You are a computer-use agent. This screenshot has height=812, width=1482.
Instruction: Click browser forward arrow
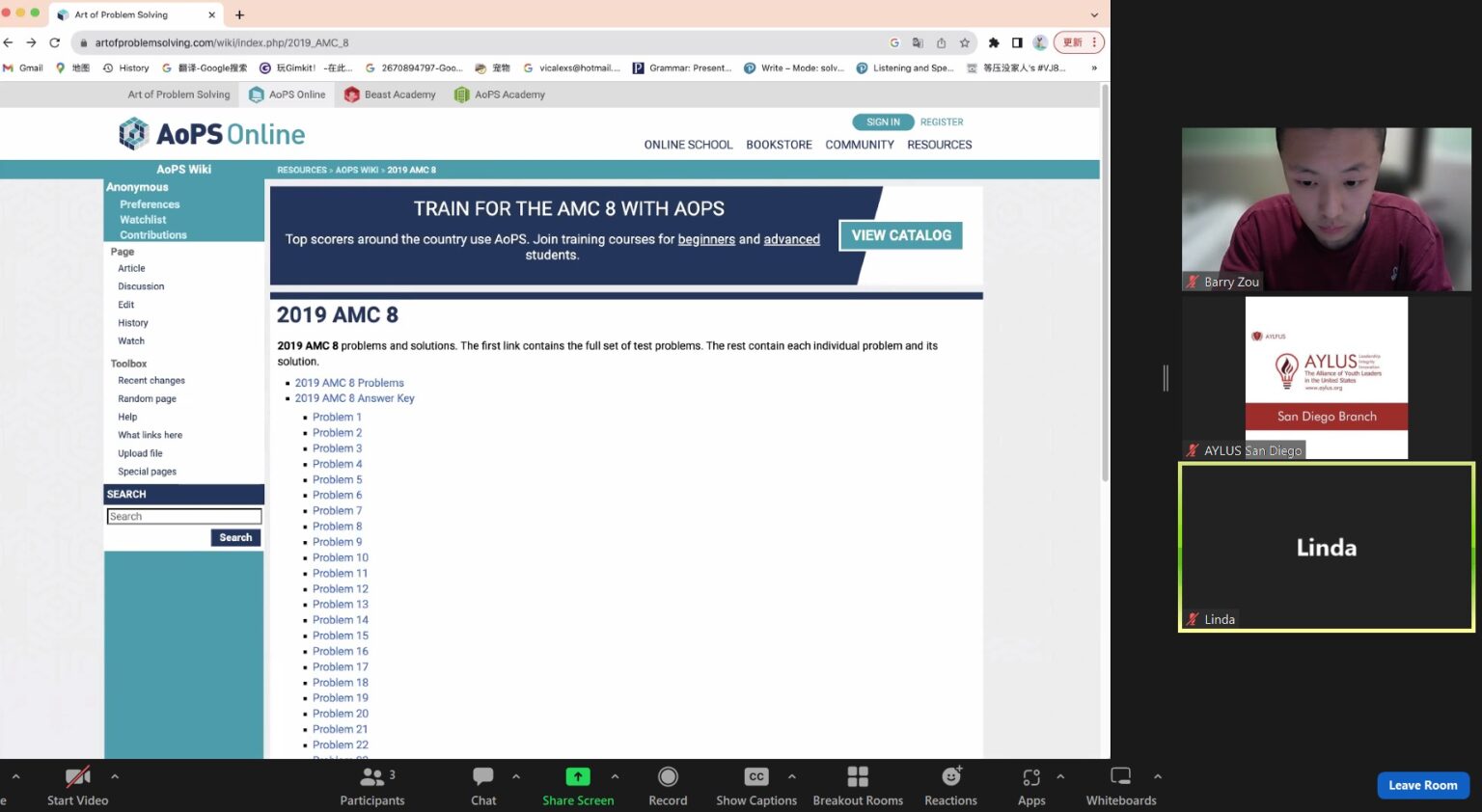(31, 42)
